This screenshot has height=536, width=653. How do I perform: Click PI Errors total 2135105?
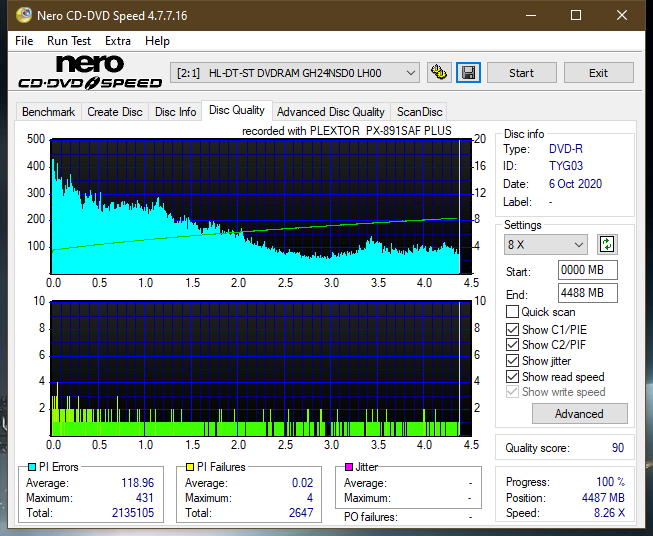coord(133,513)
